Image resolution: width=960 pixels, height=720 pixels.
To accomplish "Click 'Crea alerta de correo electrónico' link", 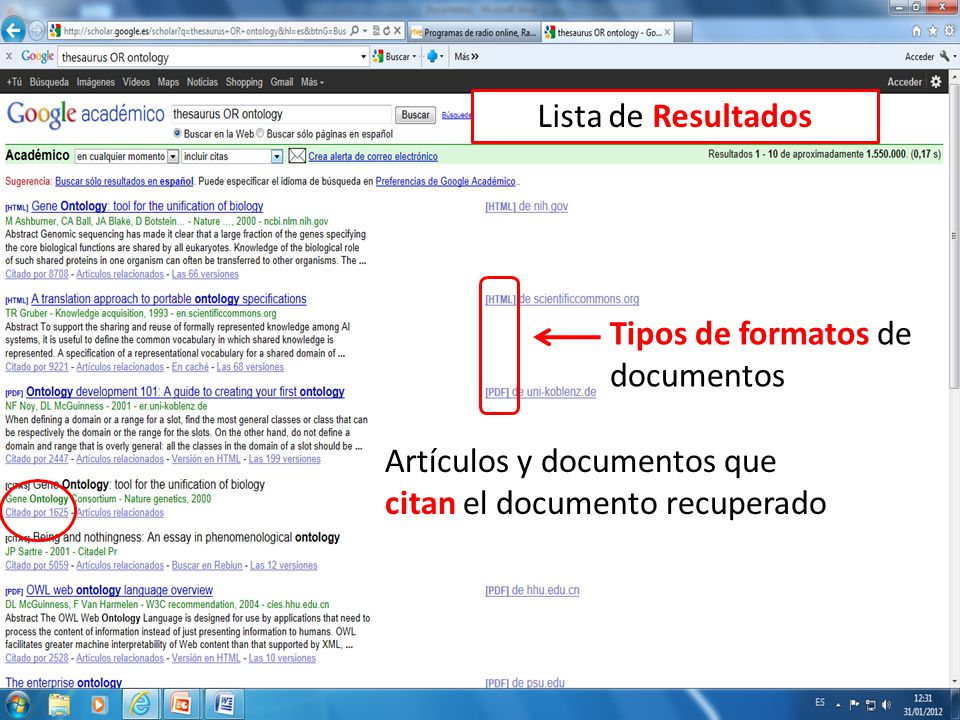I will (x=373, y=156).
